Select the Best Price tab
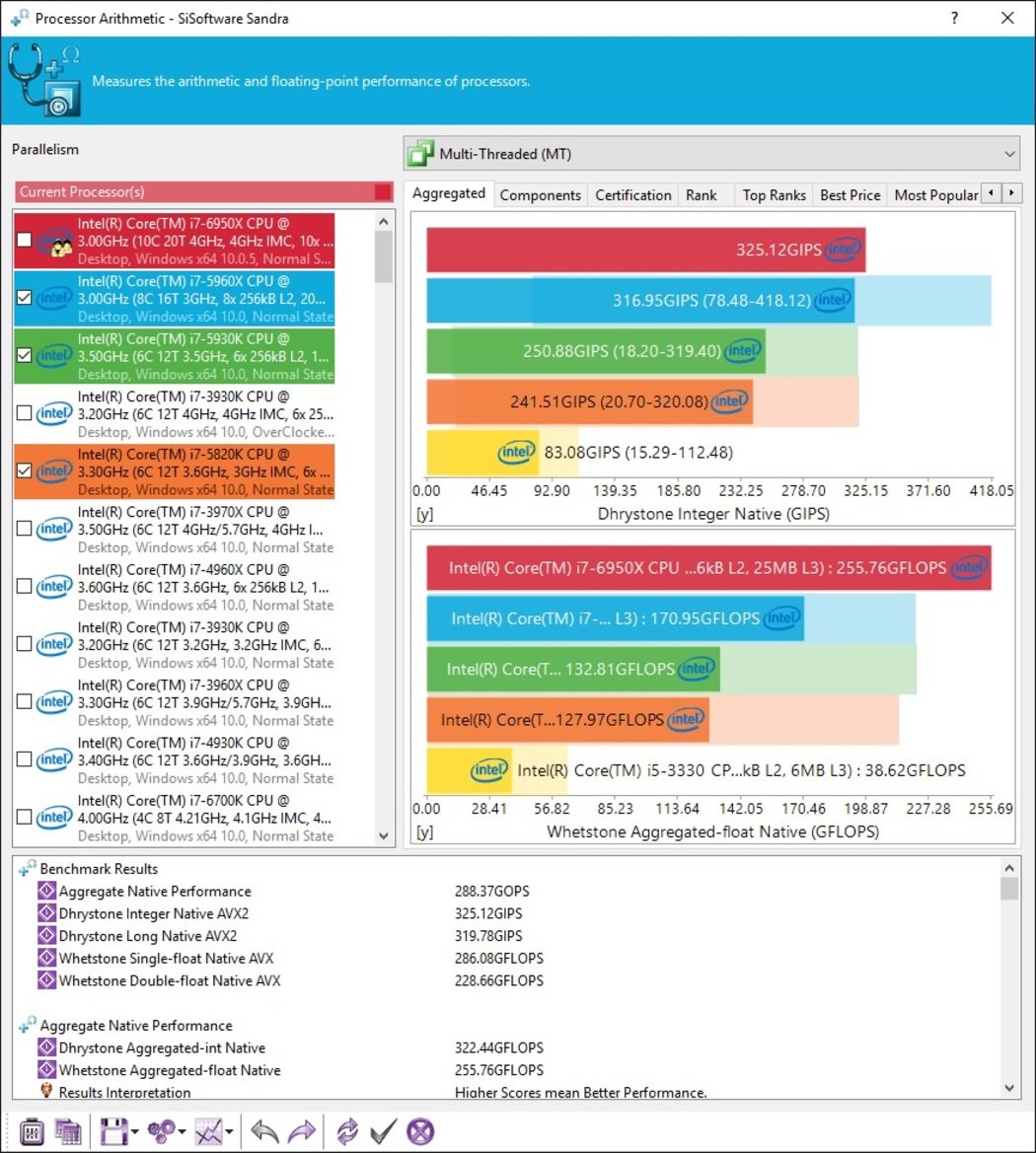 point(850,195)
